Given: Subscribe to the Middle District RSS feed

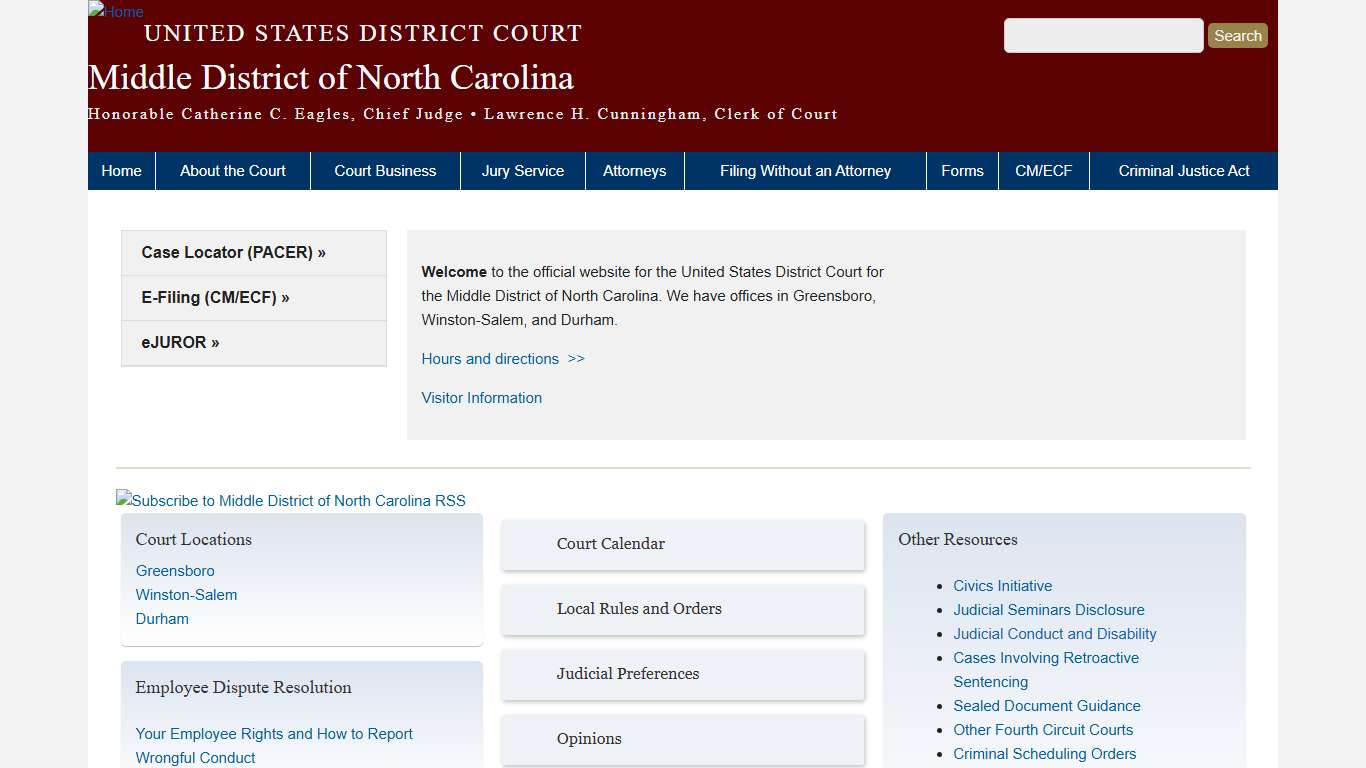Looking at the screenshot, I should tap(291, 500).
